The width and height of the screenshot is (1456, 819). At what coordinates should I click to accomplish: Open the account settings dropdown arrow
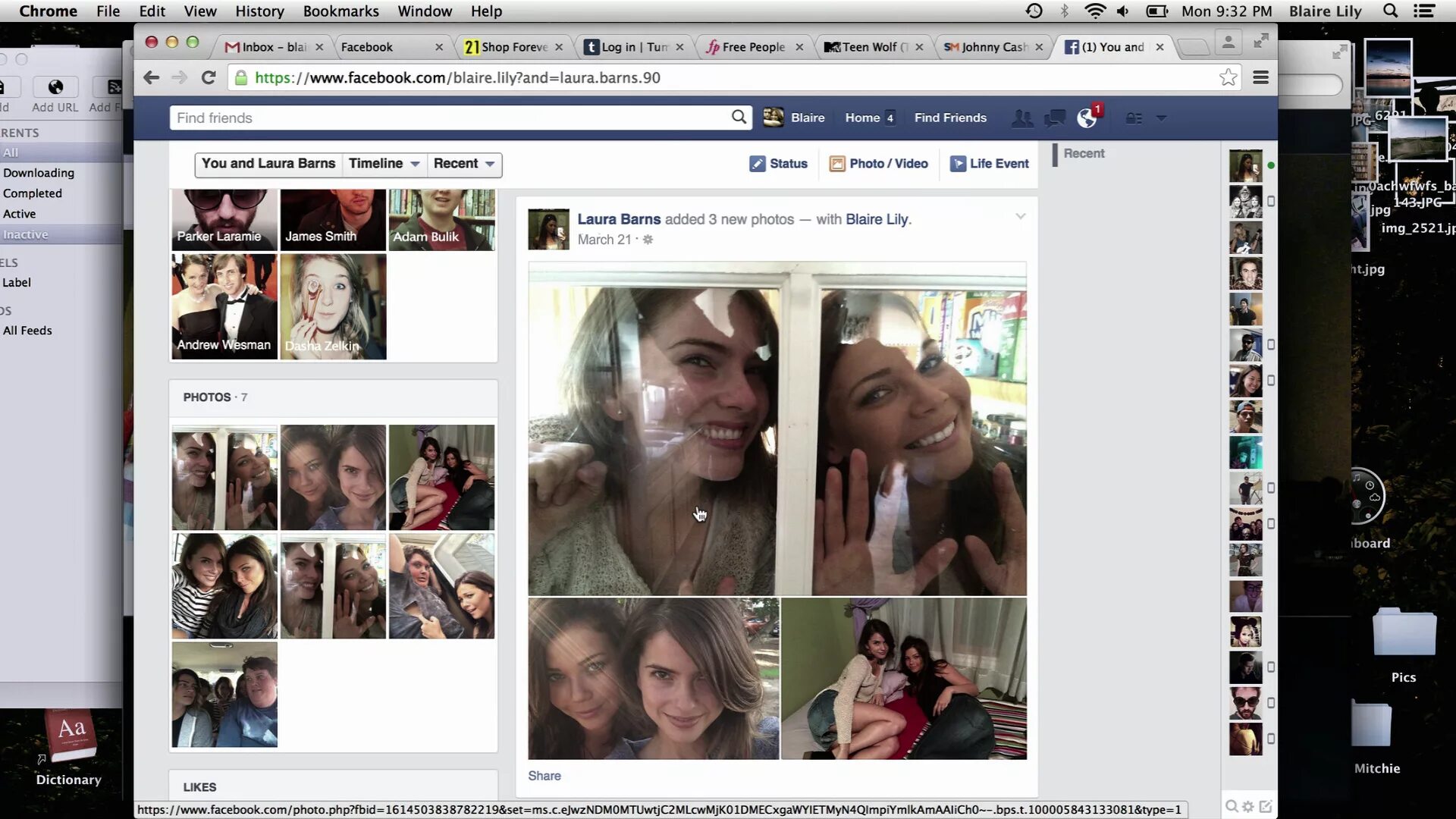point(1161,118)
